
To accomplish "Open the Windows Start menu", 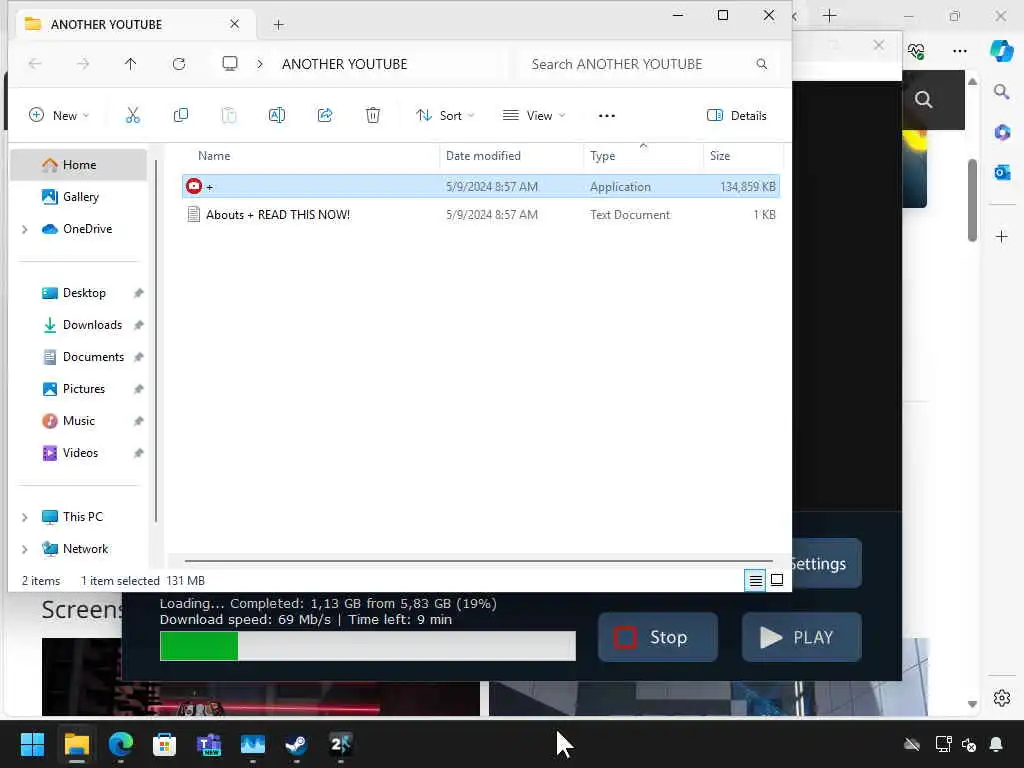I will [32, 744].
